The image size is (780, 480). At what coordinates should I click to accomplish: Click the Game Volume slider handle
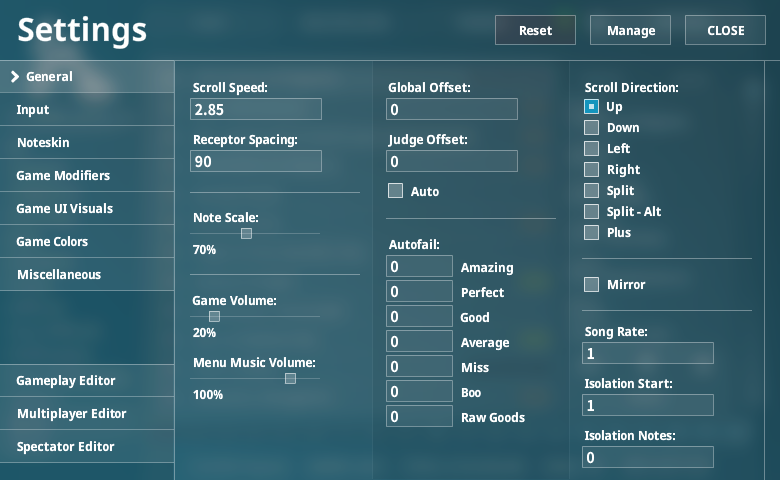click(x=214, y=316)
